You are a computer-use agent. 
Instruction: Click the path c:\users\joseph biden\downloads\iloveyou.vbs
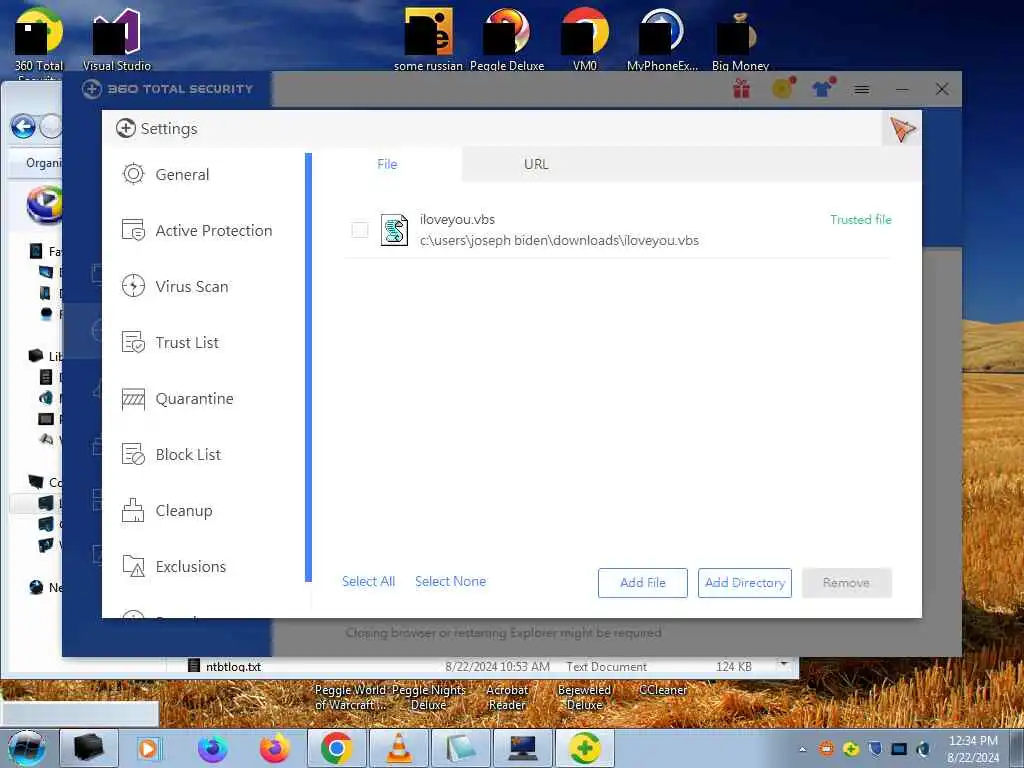tap(559, 240)
